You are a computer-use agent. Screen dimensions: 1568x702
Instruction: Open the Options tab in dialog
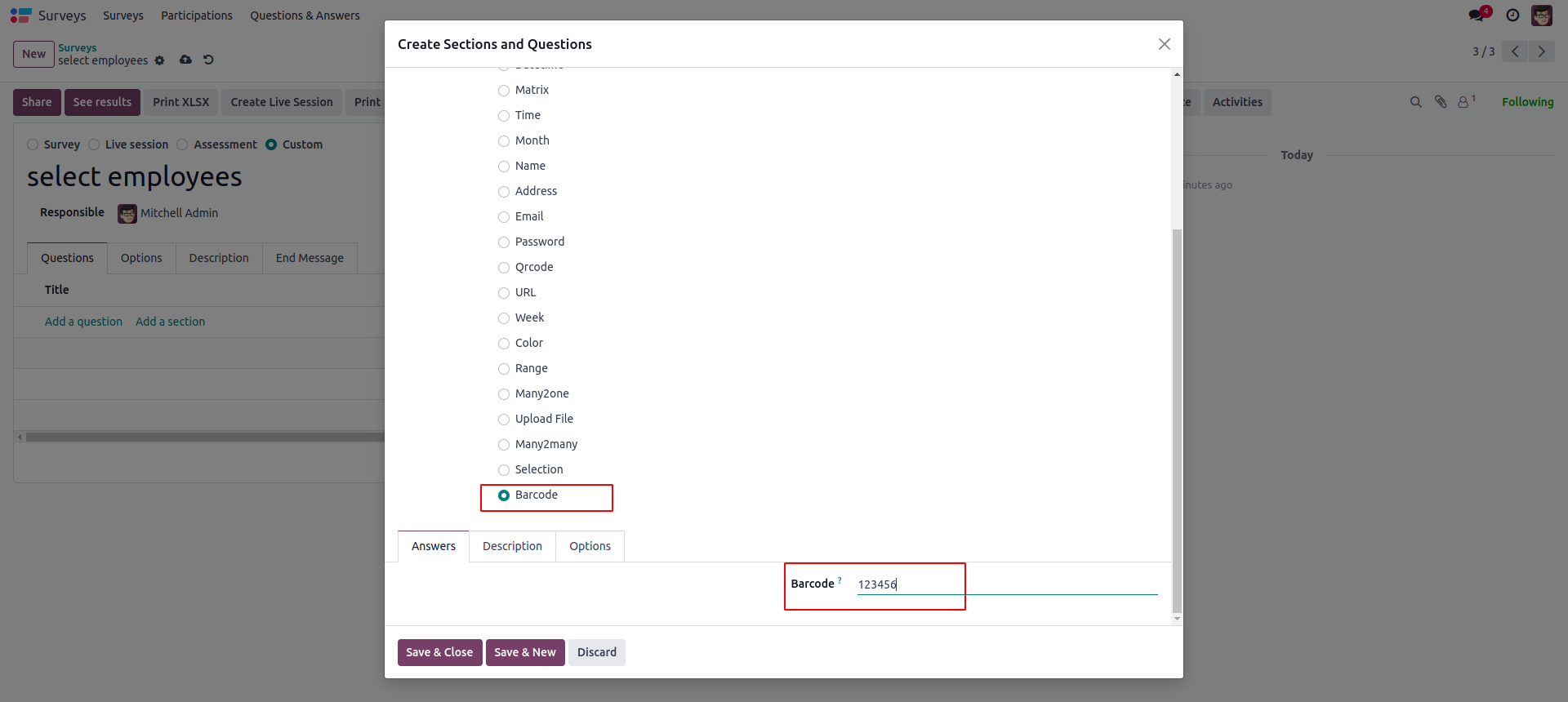(x=590, y=546)
